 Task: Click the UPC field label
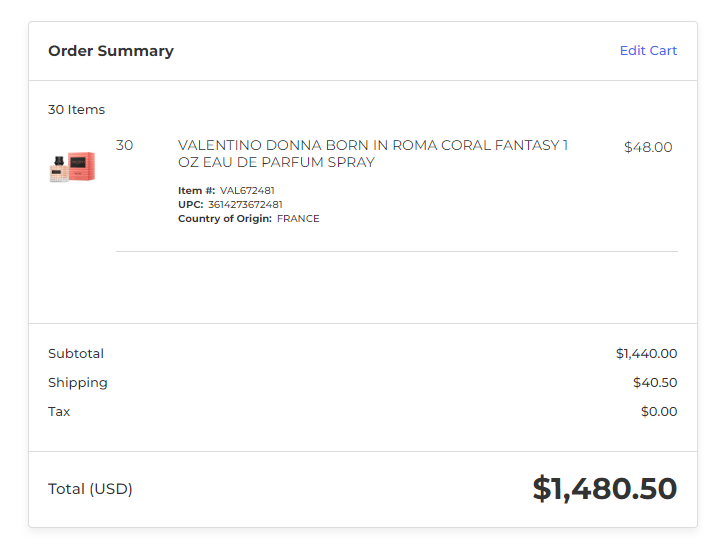pos(191,204)
